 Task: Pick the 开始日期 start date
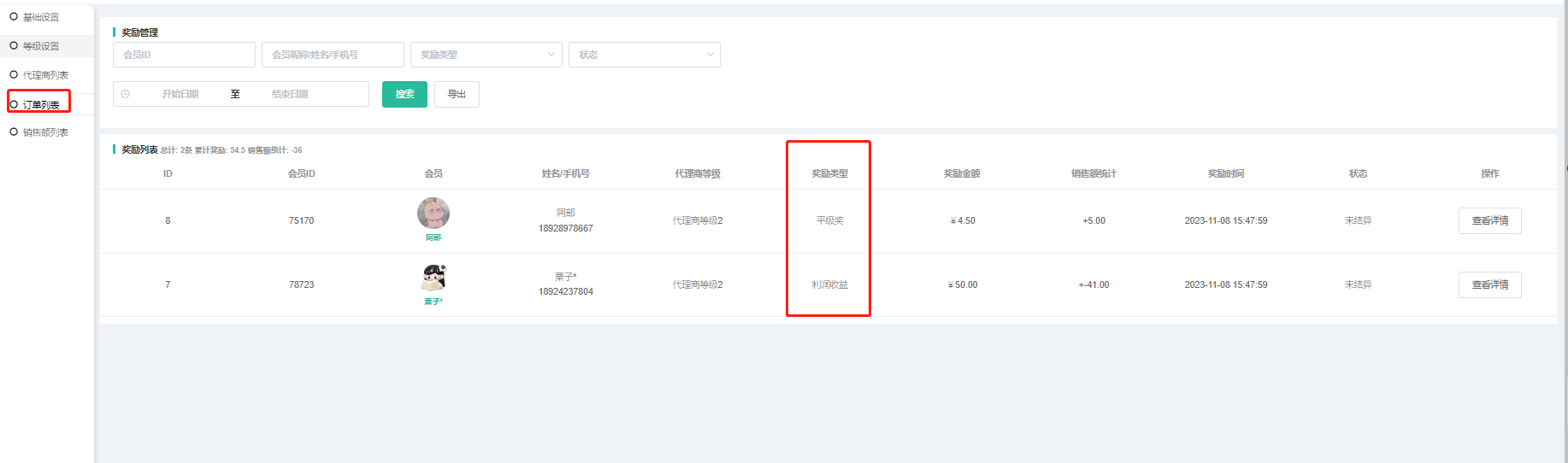pos(180,94)
